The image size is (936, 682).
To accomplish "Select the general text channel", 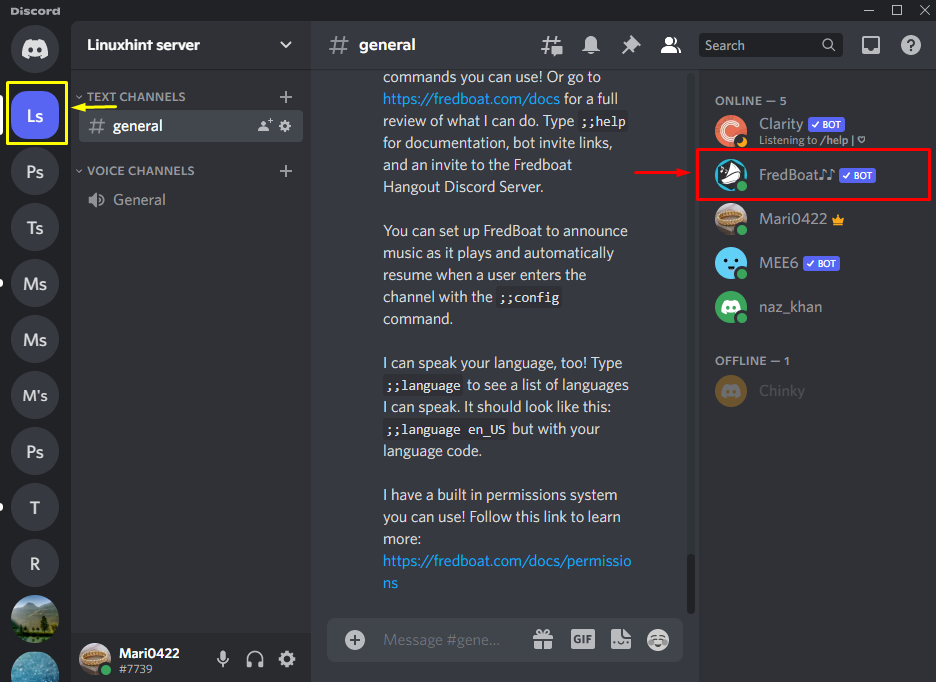I will (190, 126).
